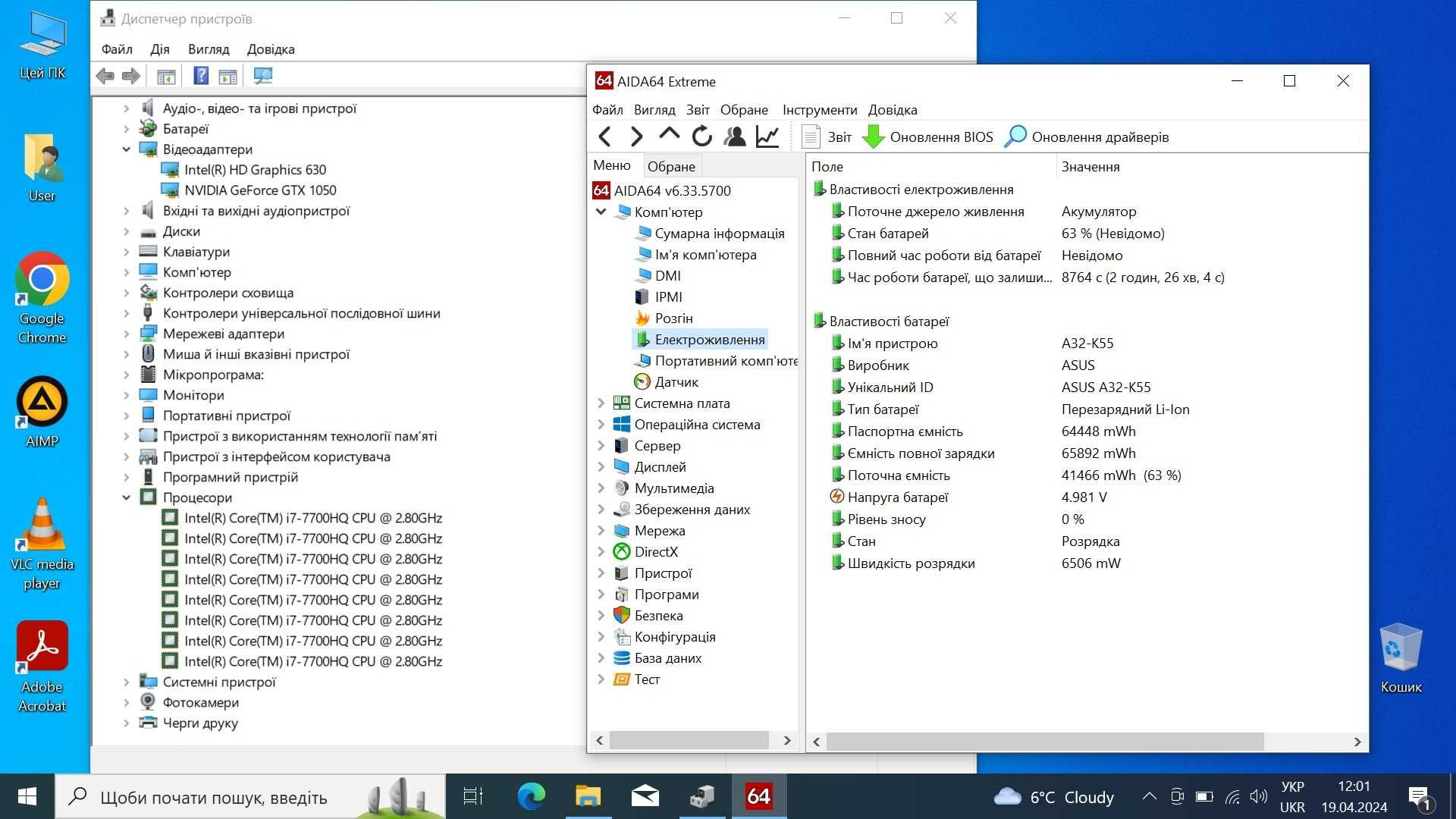Screen dimensions: 1456x819
Task: Open Довідка menu in AIDA64
Action: tap(893, 110)
